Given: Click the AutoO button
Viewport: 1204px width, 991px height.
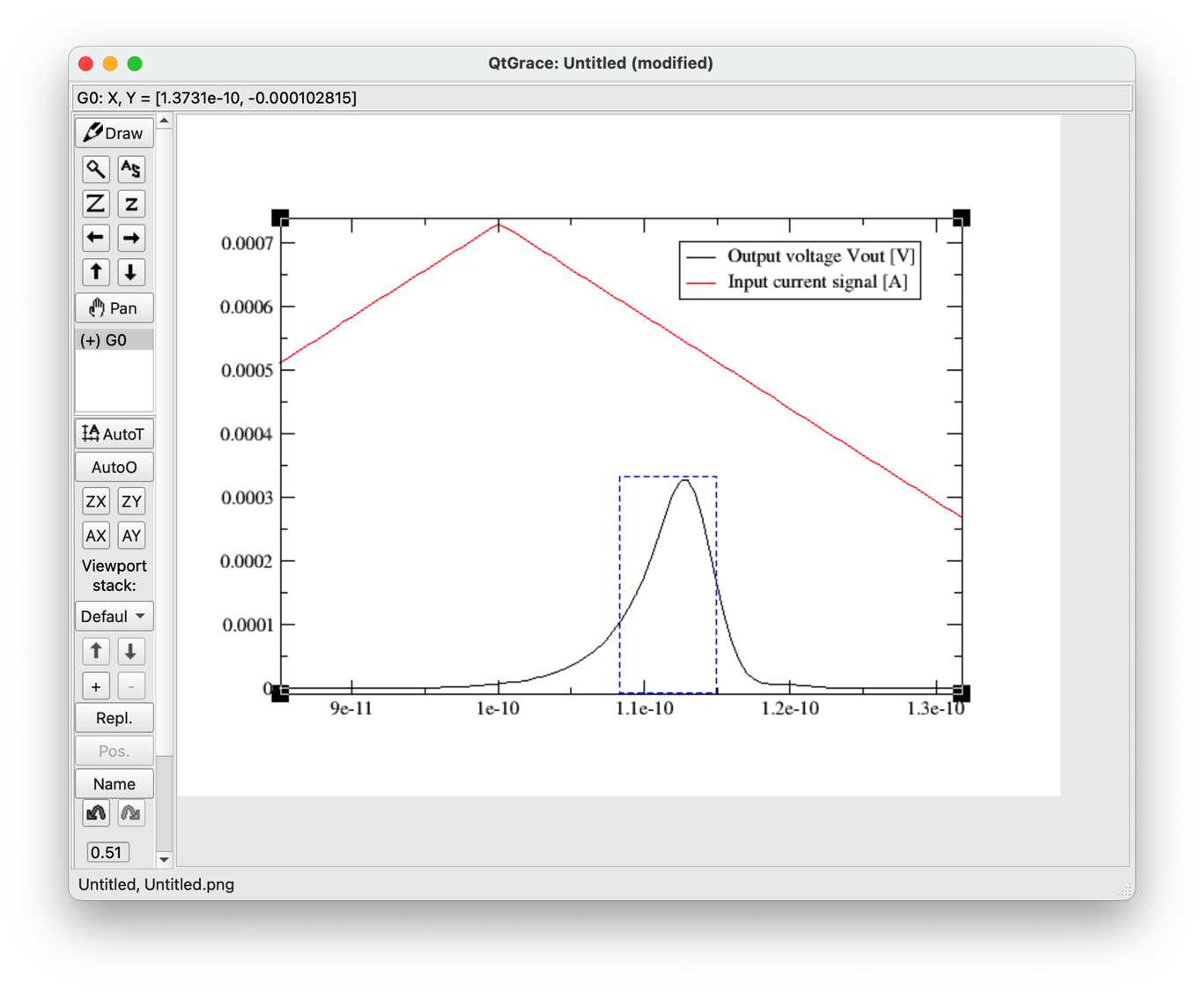Looking at the screenshot, I should 114,468.
